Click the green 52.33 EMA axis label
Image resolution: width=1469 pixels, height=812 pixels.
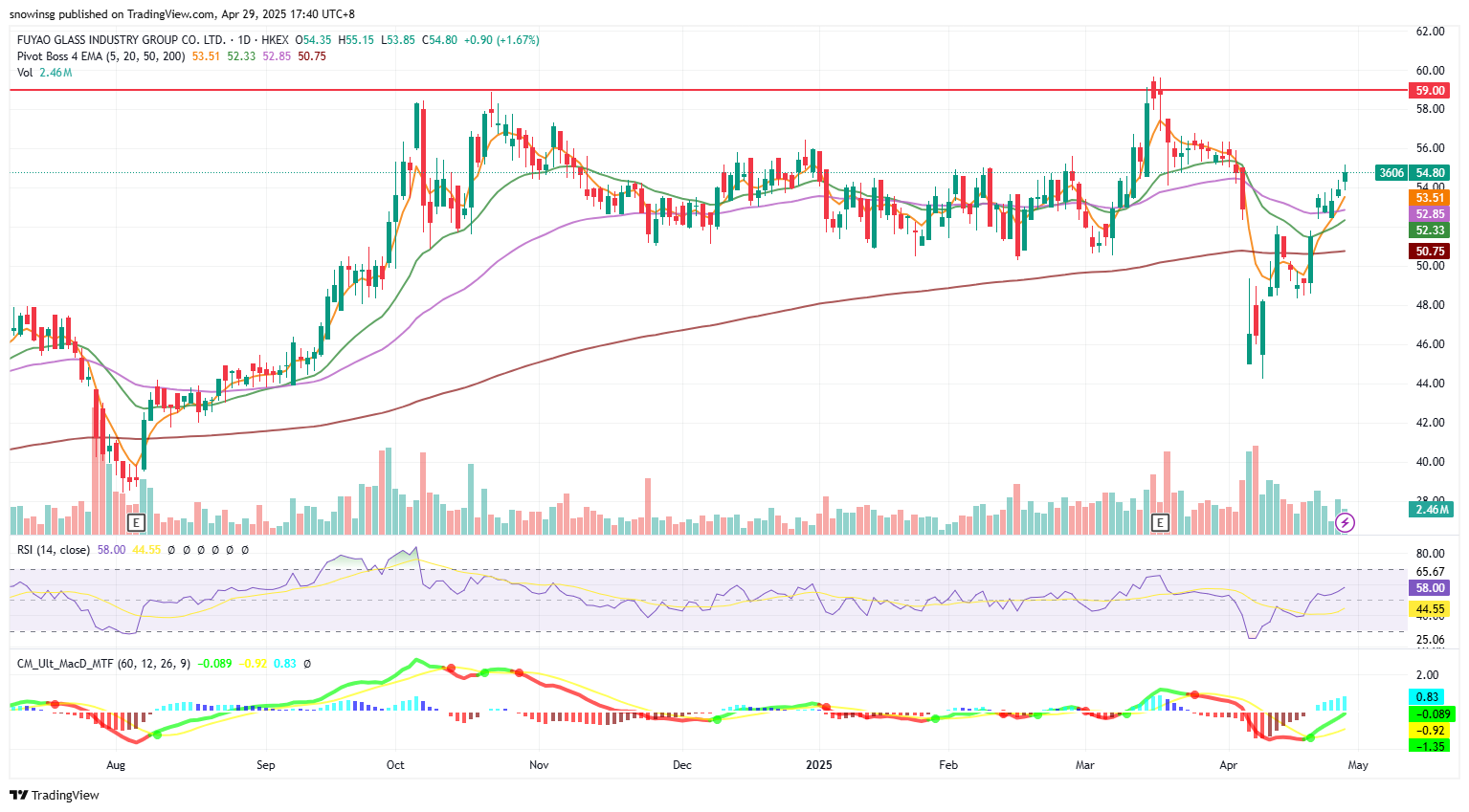1430,230
